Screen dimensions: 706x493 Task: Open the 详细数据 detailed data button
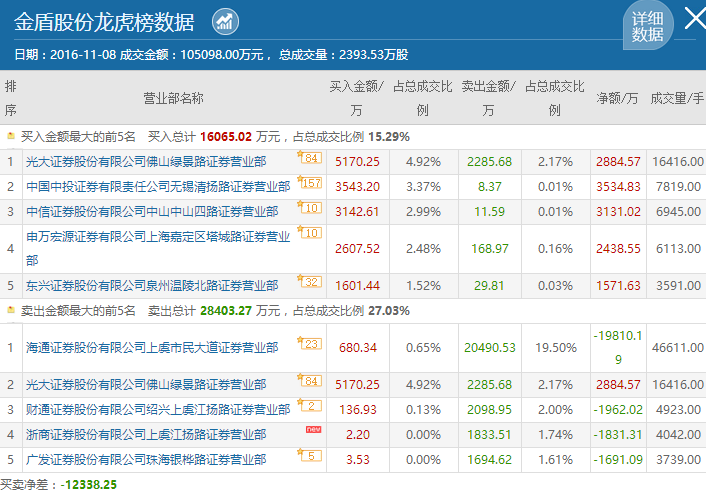click(647, 26)
